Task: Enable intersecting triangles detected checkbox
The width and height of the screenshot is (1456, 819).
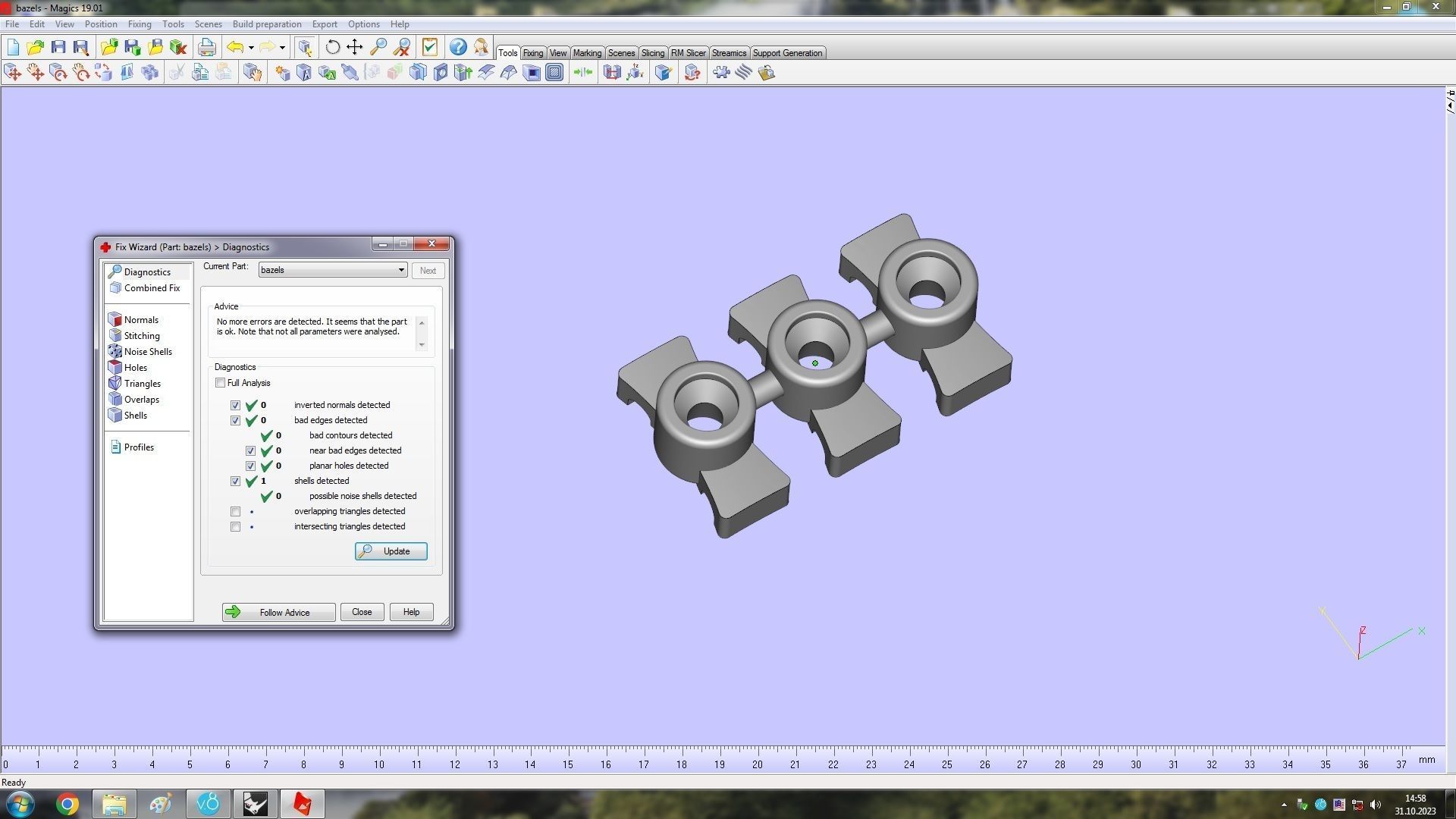Action: pyautogui.click(x=235, y=526)
